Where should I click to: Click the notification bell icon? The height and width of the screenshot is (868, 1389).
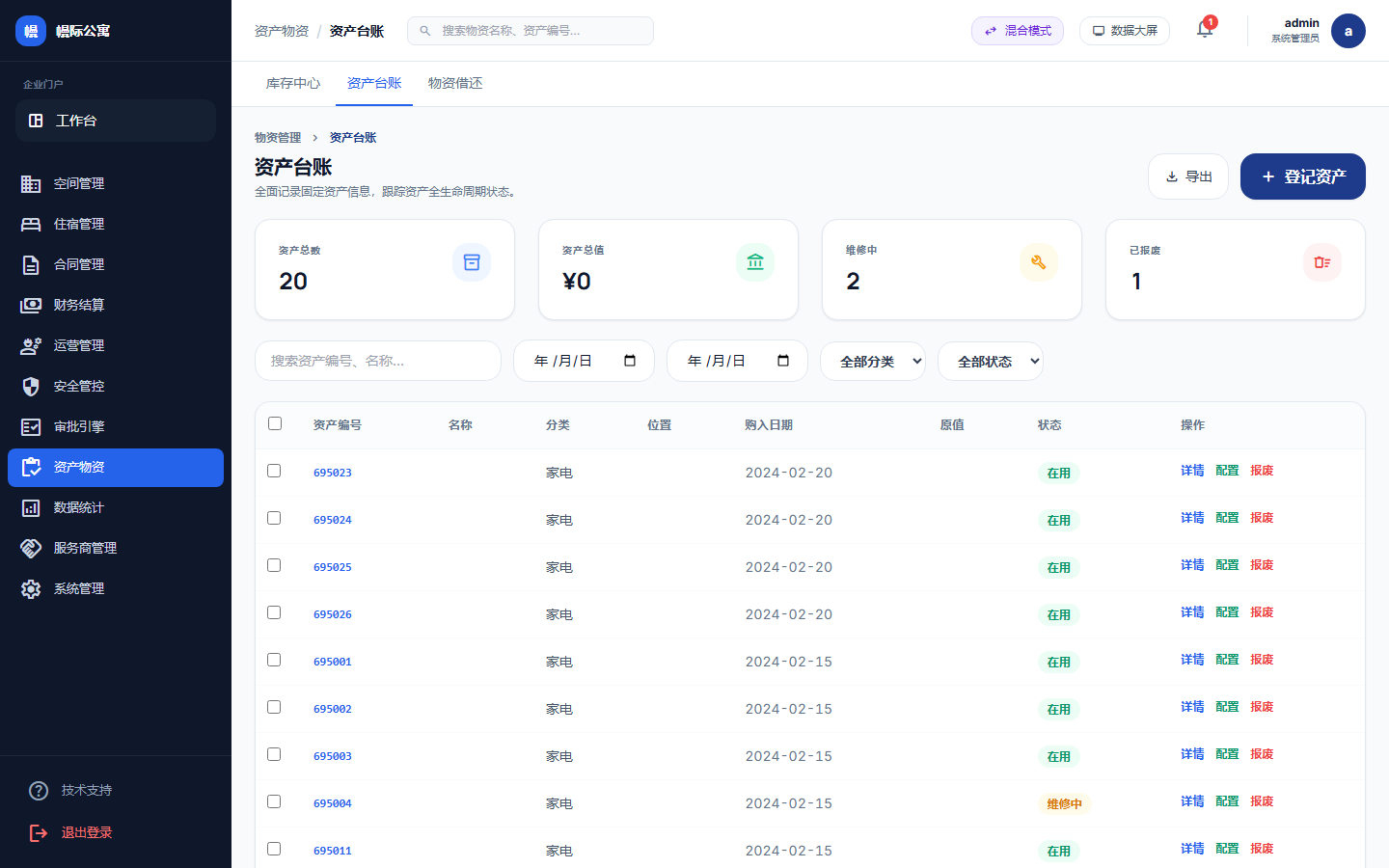(x=1204, y=30)
